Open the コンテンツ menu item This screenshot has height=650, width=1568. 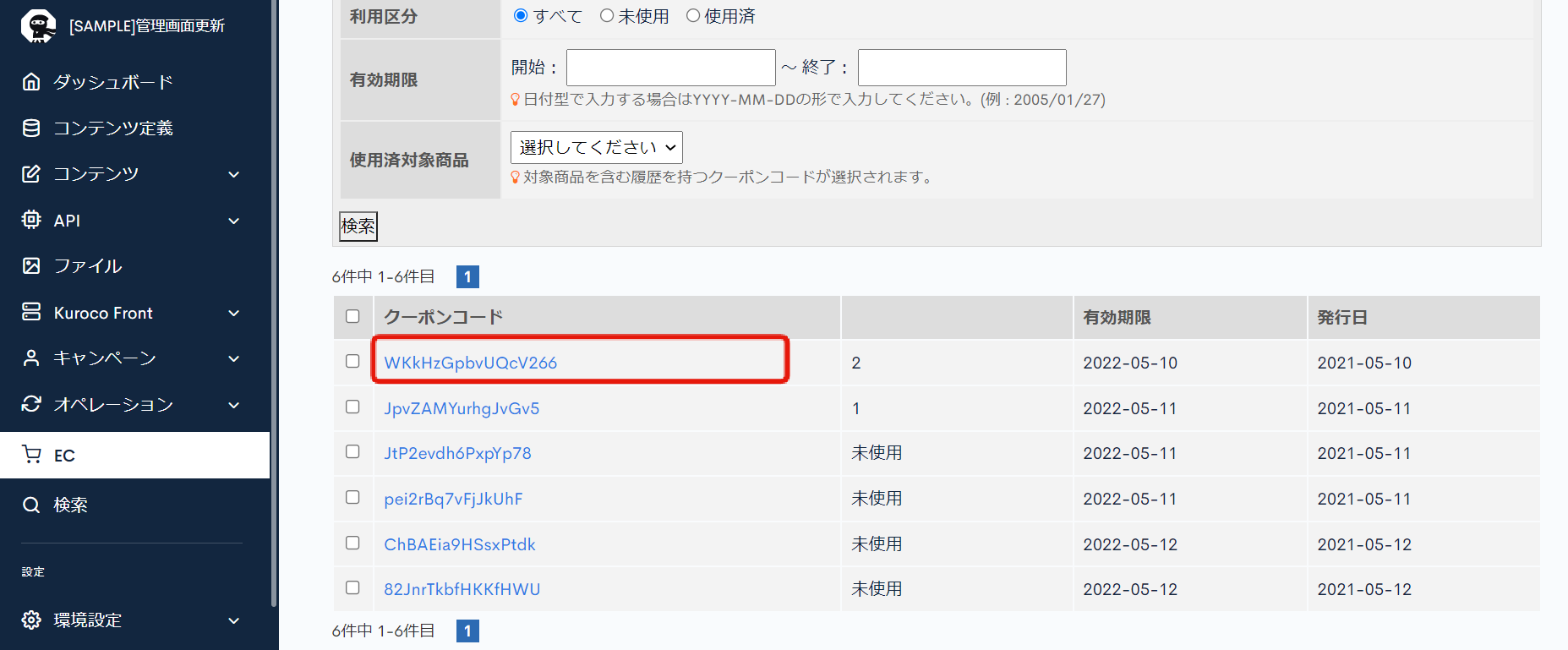coord(96,173)
